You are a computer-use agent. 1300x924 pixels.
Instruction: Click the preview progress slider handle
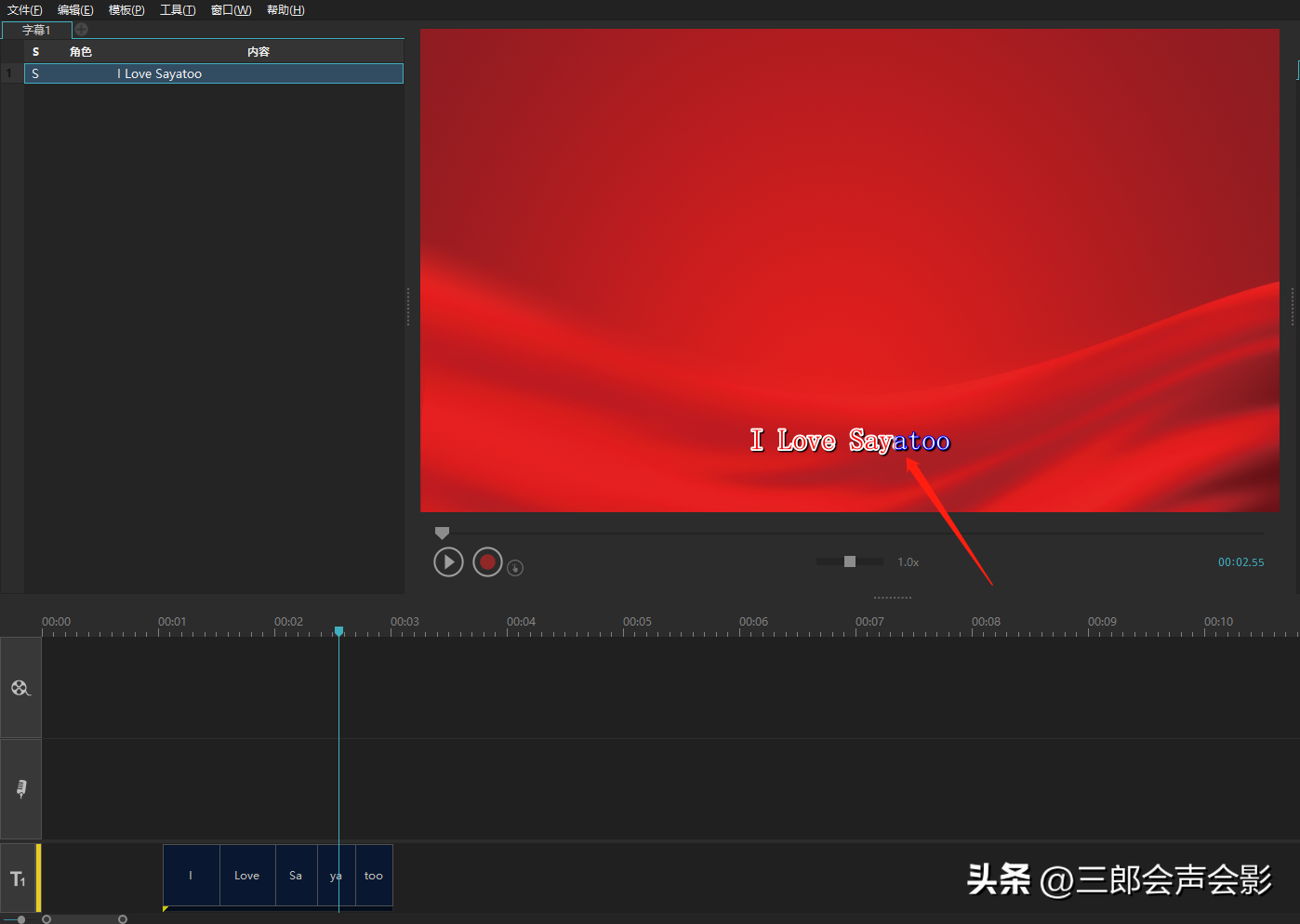pyautogui.click(x=443, y=533)
